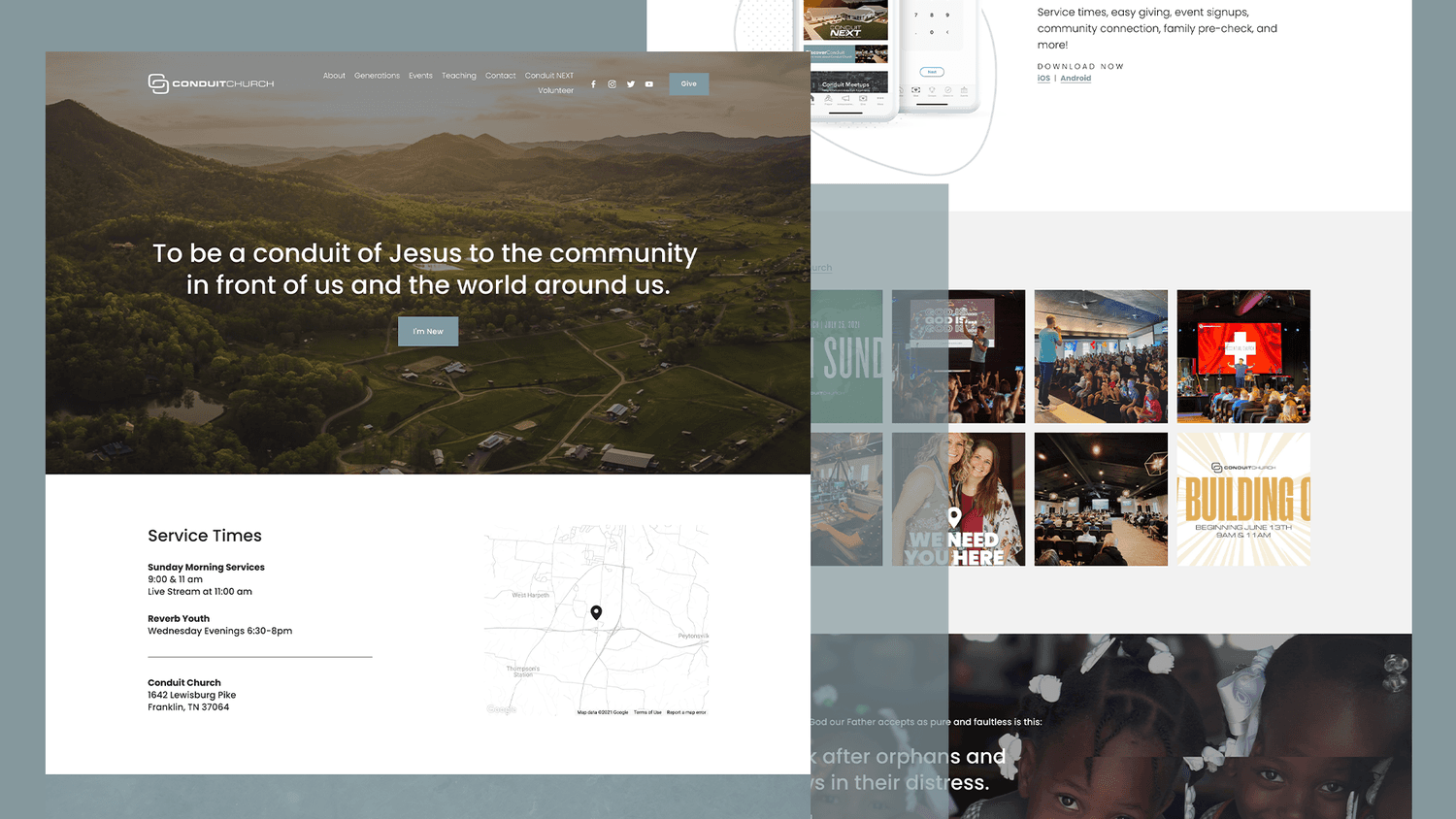The image size is (1456, 819).
Task: Click the Reverb Youth text
Action: coord(179,618)
